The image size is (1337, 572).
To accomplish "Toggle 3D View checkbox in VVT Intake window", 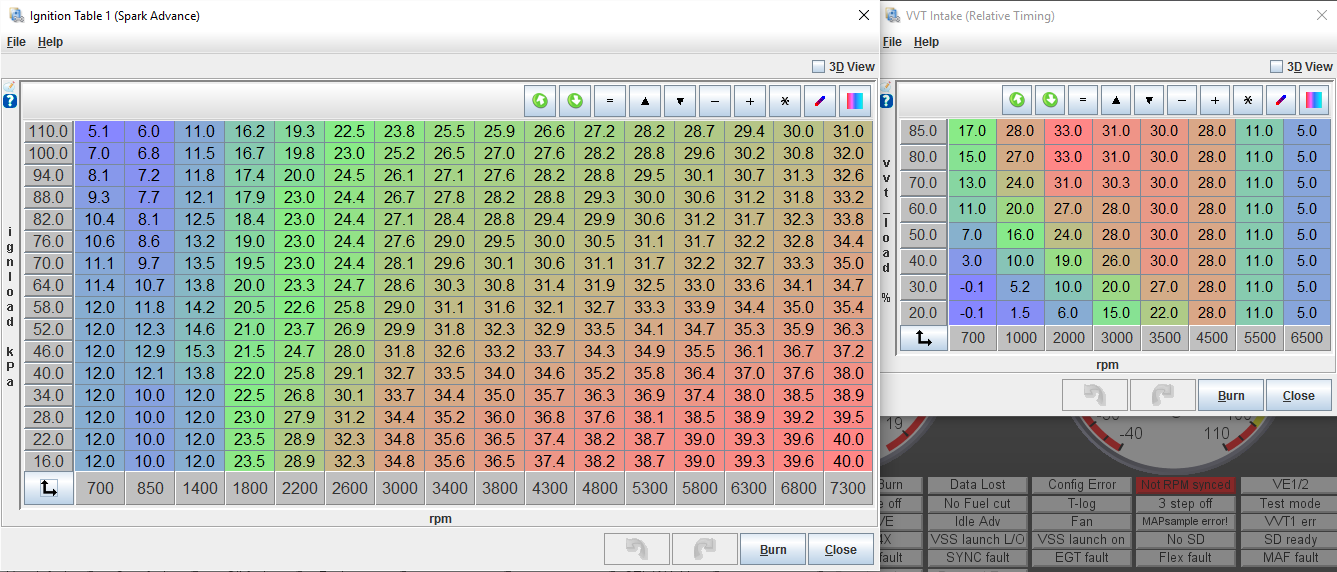I will pyautogui.click(x=1276, y=67).
